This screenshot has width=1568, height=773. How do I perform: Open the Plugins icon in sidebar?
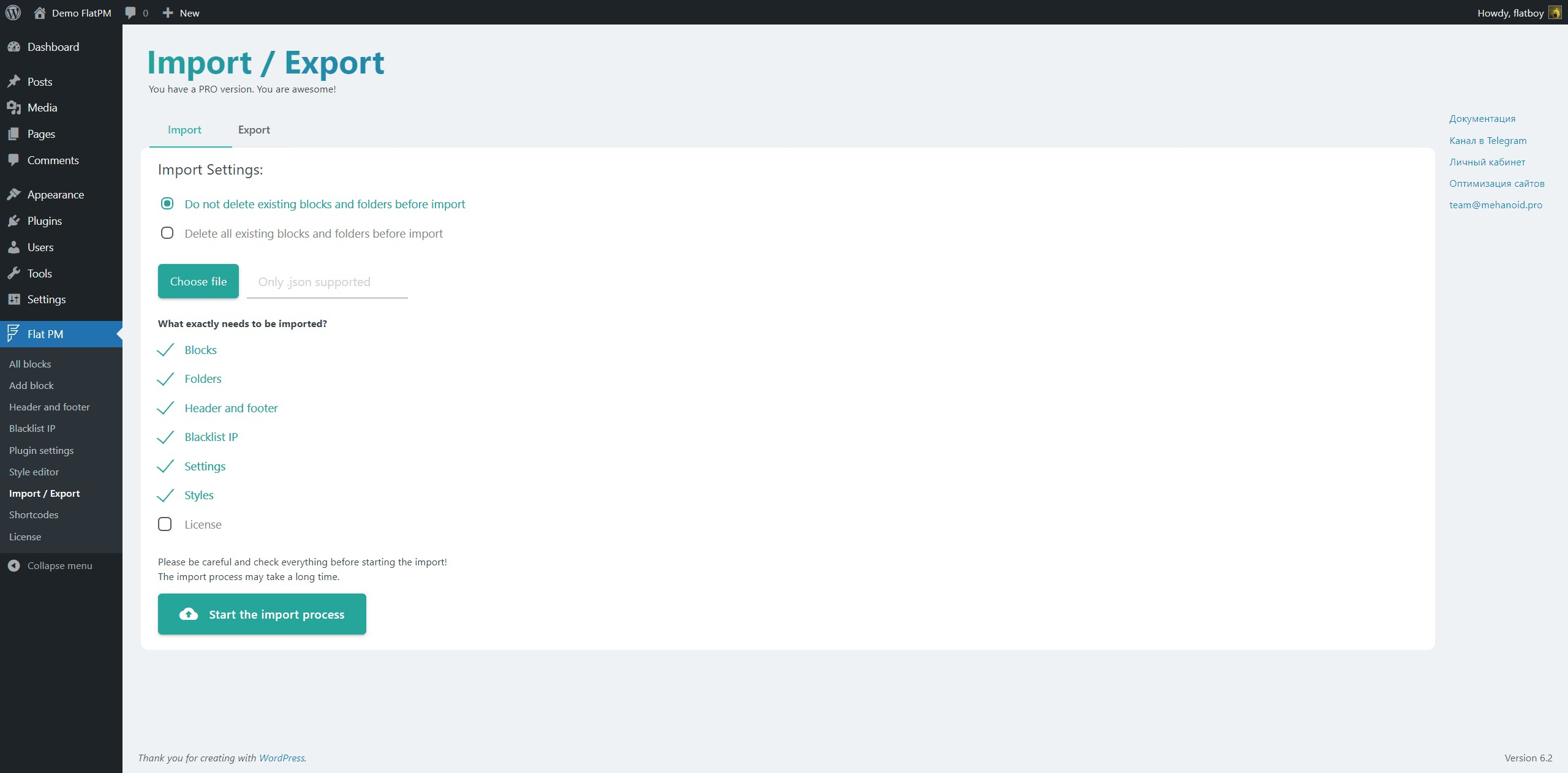14,221
